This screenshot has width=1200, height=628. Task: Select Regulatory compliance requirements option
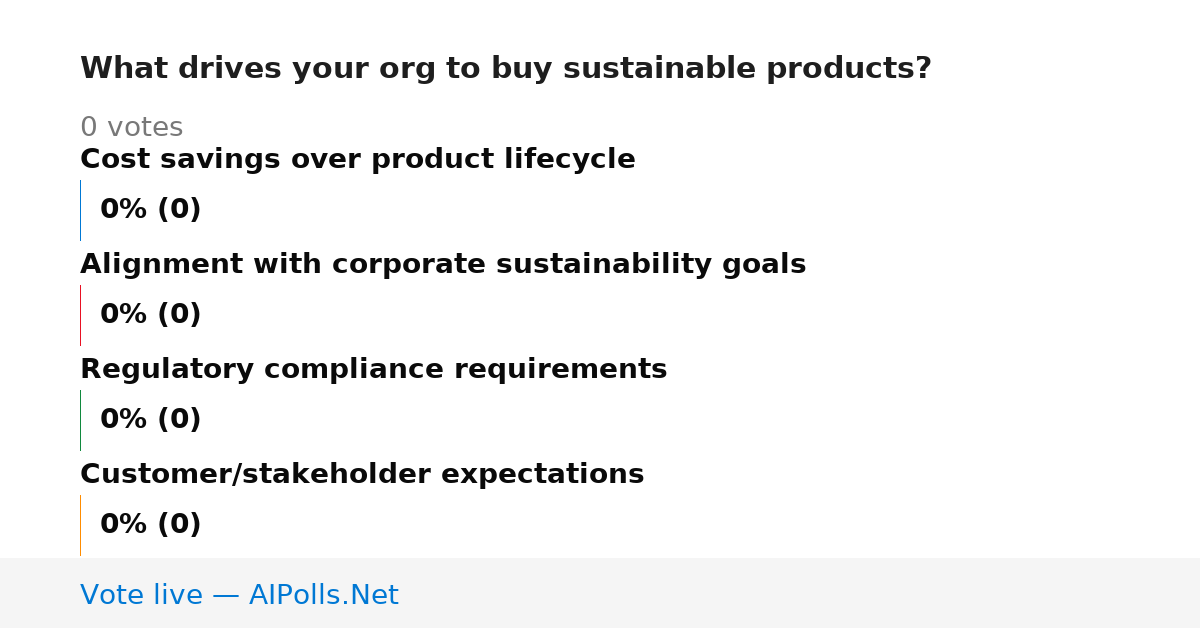pyautogui.click(x=373, y=370)
